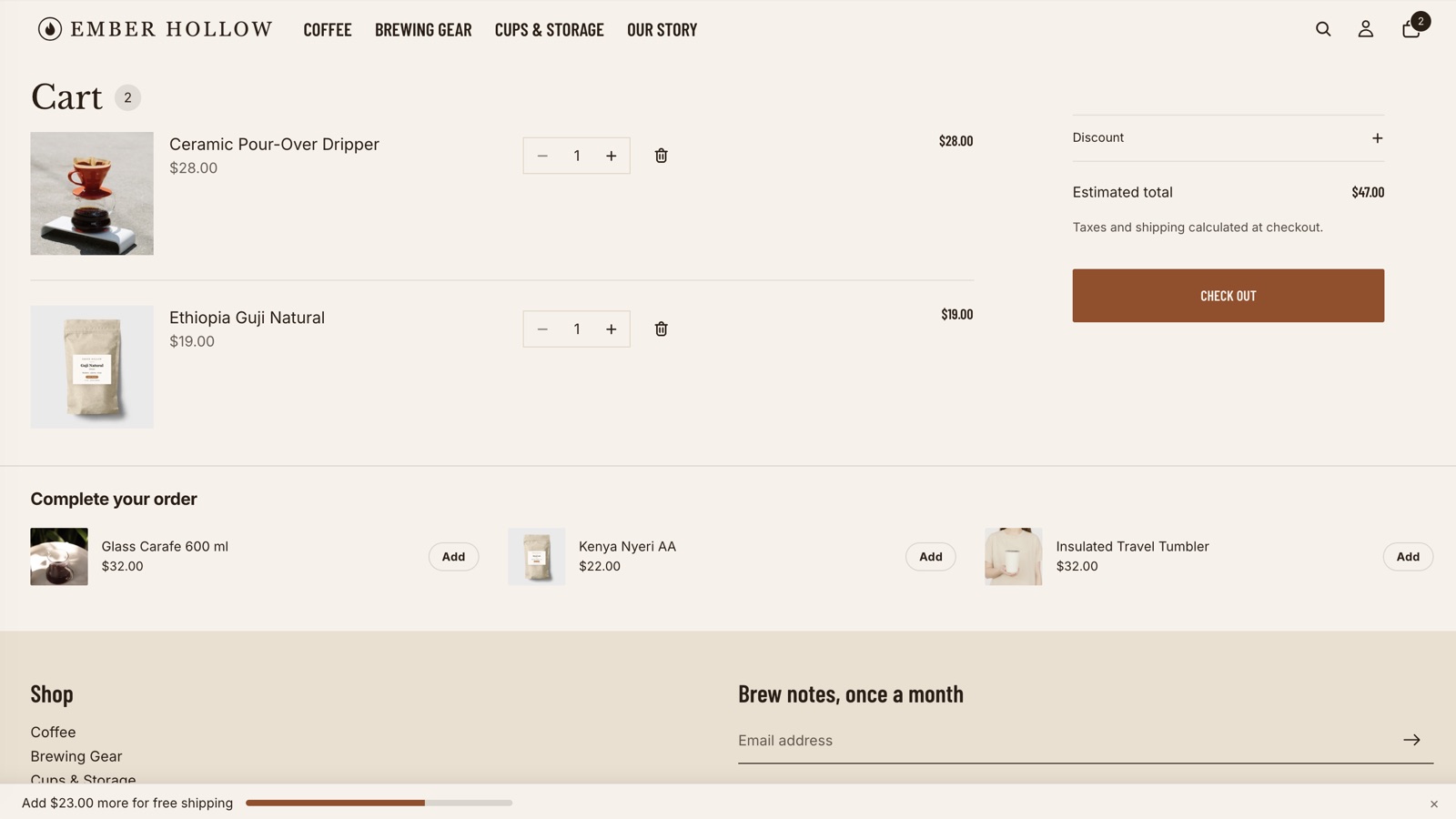The image size is (1456, 819).
Task: Open the Insulated Travel Tumbler thumbnail
Action: [x=1014, y=557]
